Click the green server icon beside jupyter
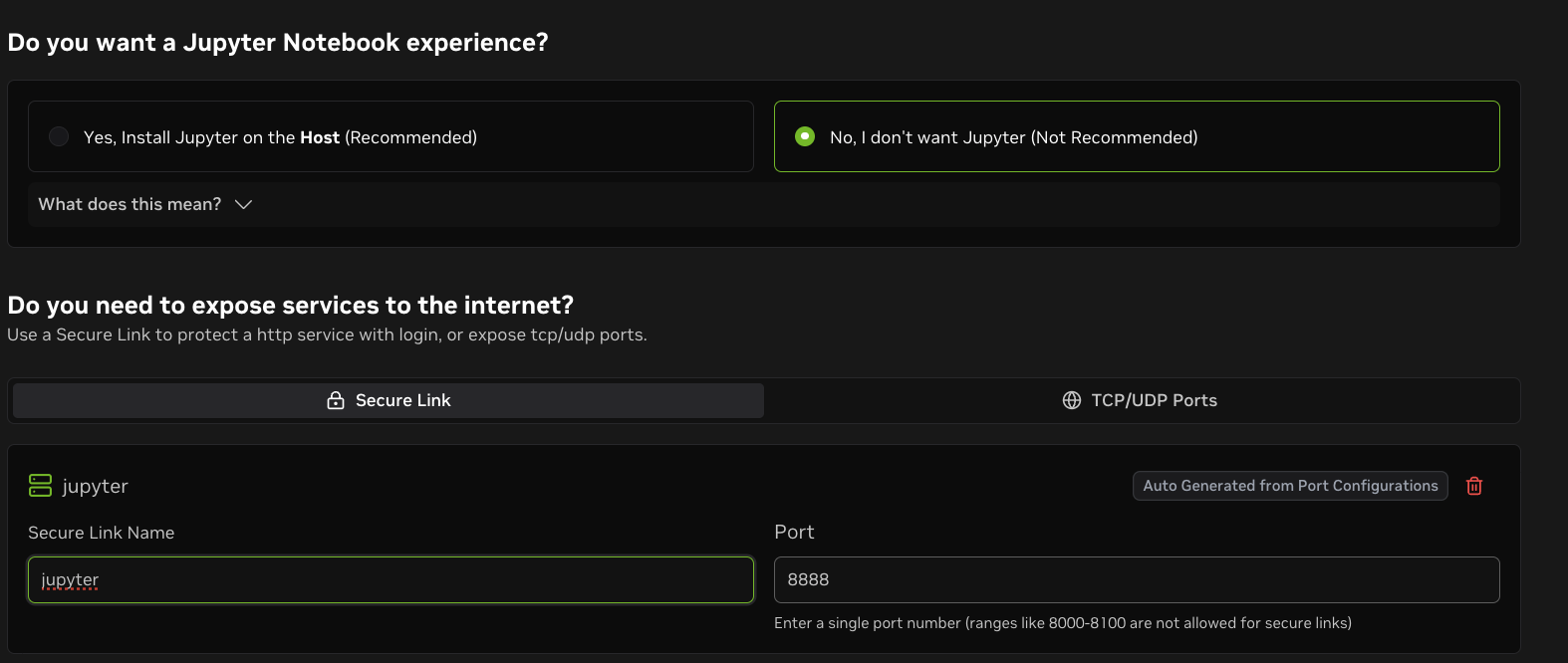The height and width of the screenshot is (663, 1568). click(40, 486)
